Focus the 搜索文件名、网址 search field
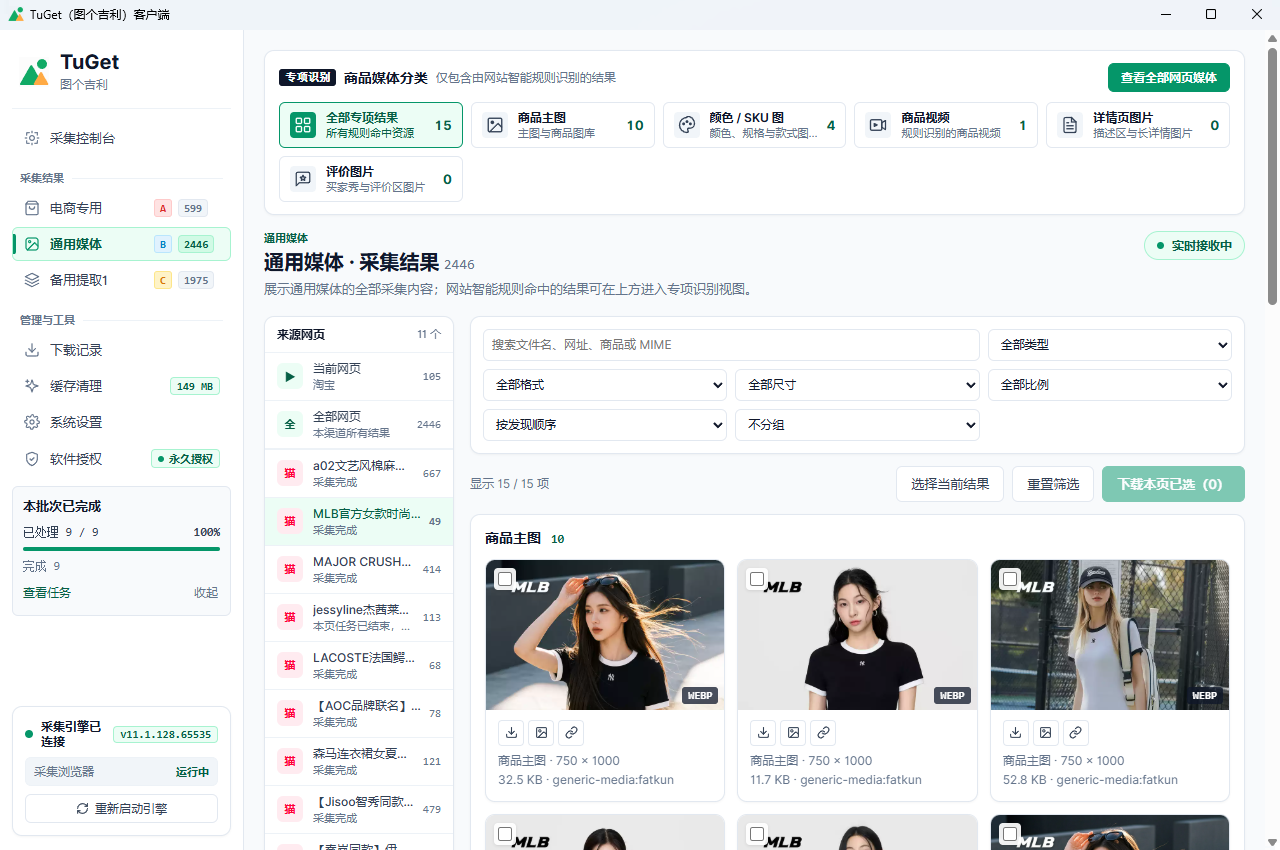1280x850 pixels. point(731,345)
